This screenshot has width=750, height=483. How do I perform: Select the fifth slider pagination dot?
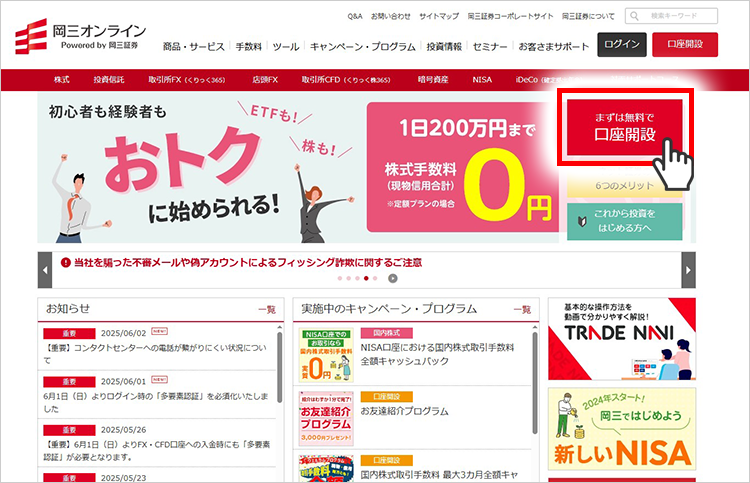coord(375,278)
